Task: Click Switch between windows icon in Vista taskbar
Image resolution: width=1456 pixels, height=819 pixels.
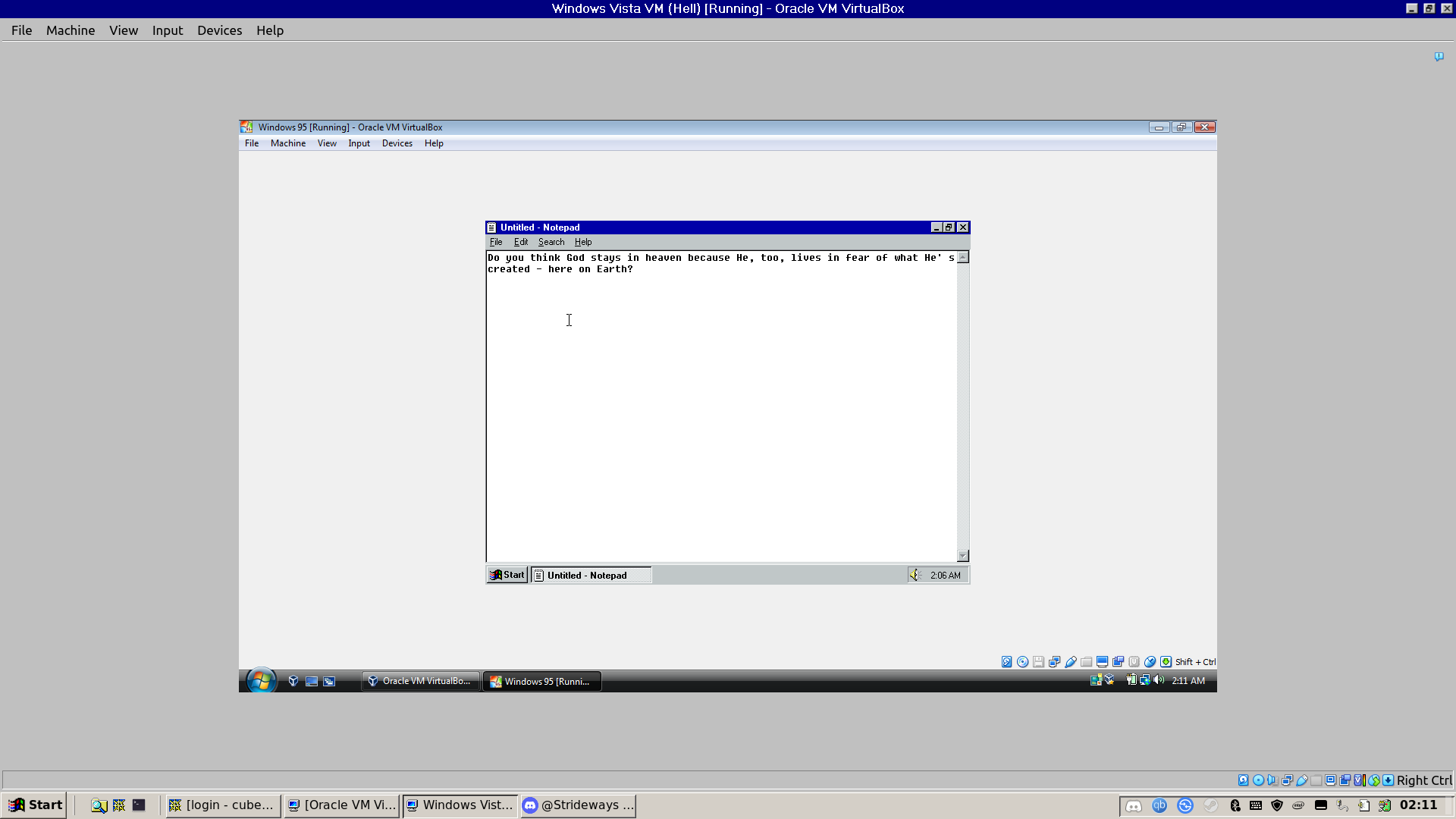Action: (x=329, y=681)
